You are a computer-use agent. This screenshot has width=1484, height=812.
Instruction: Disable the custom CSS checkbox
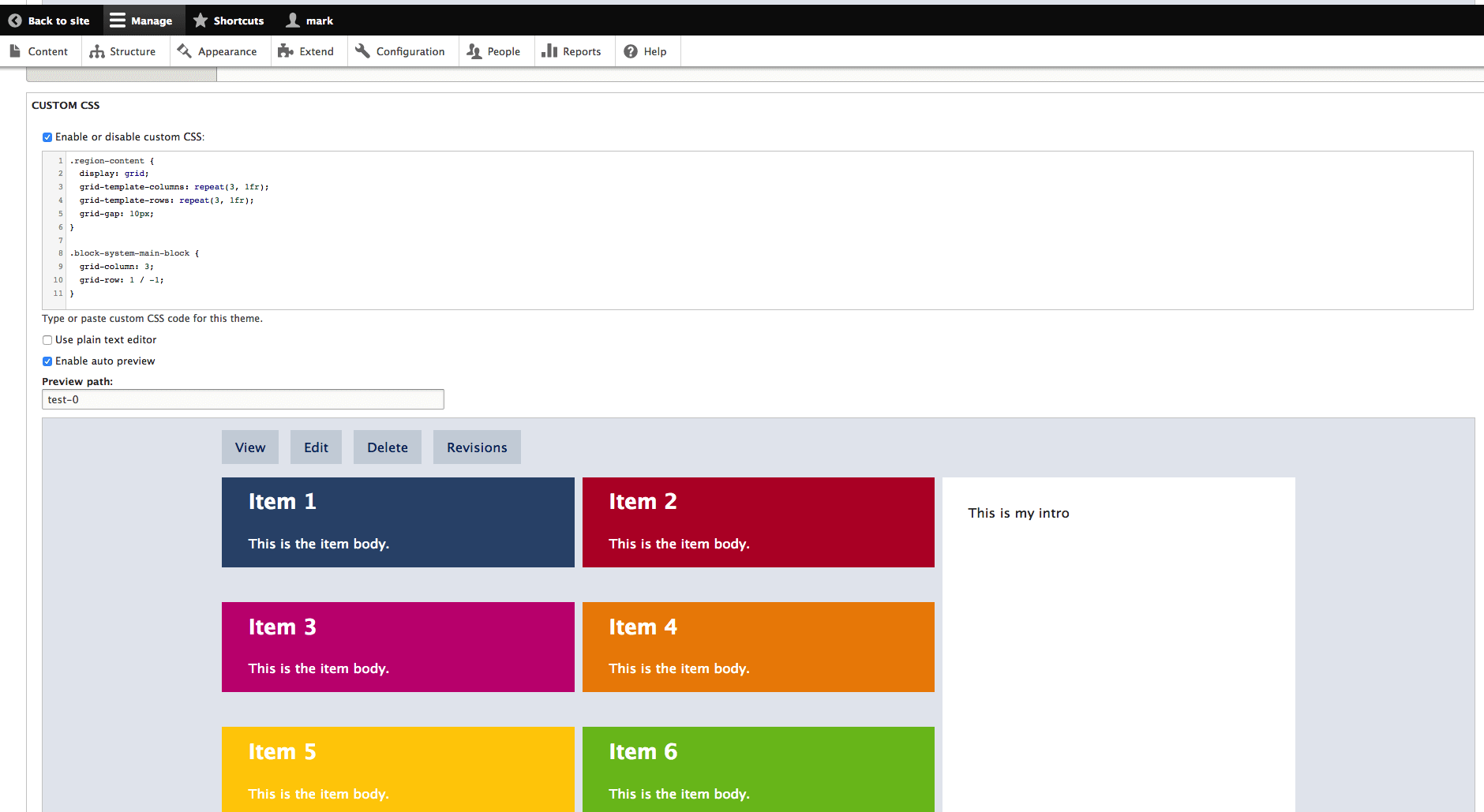[x=47, y=137]
